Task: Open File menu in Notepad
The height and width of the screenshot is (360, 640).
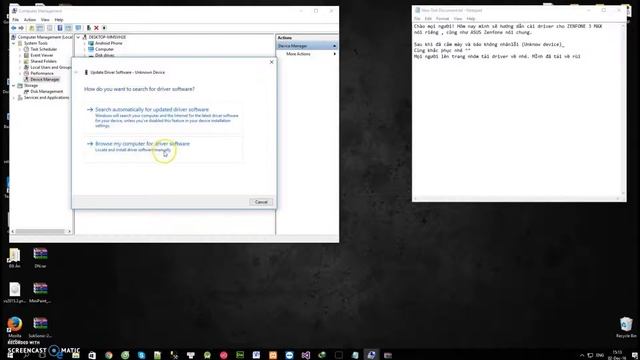Action: (417, 19)
